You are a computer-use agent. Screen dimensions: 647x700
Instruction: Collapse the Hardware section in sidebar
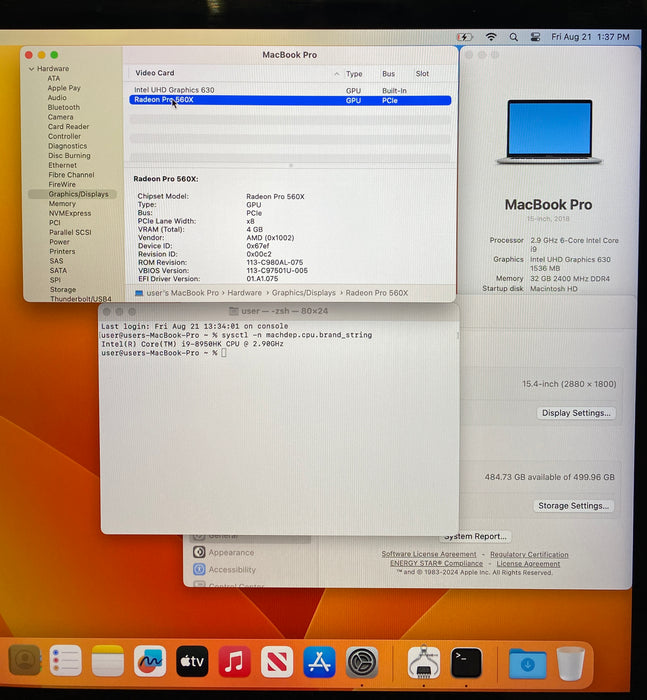[31, 69]
